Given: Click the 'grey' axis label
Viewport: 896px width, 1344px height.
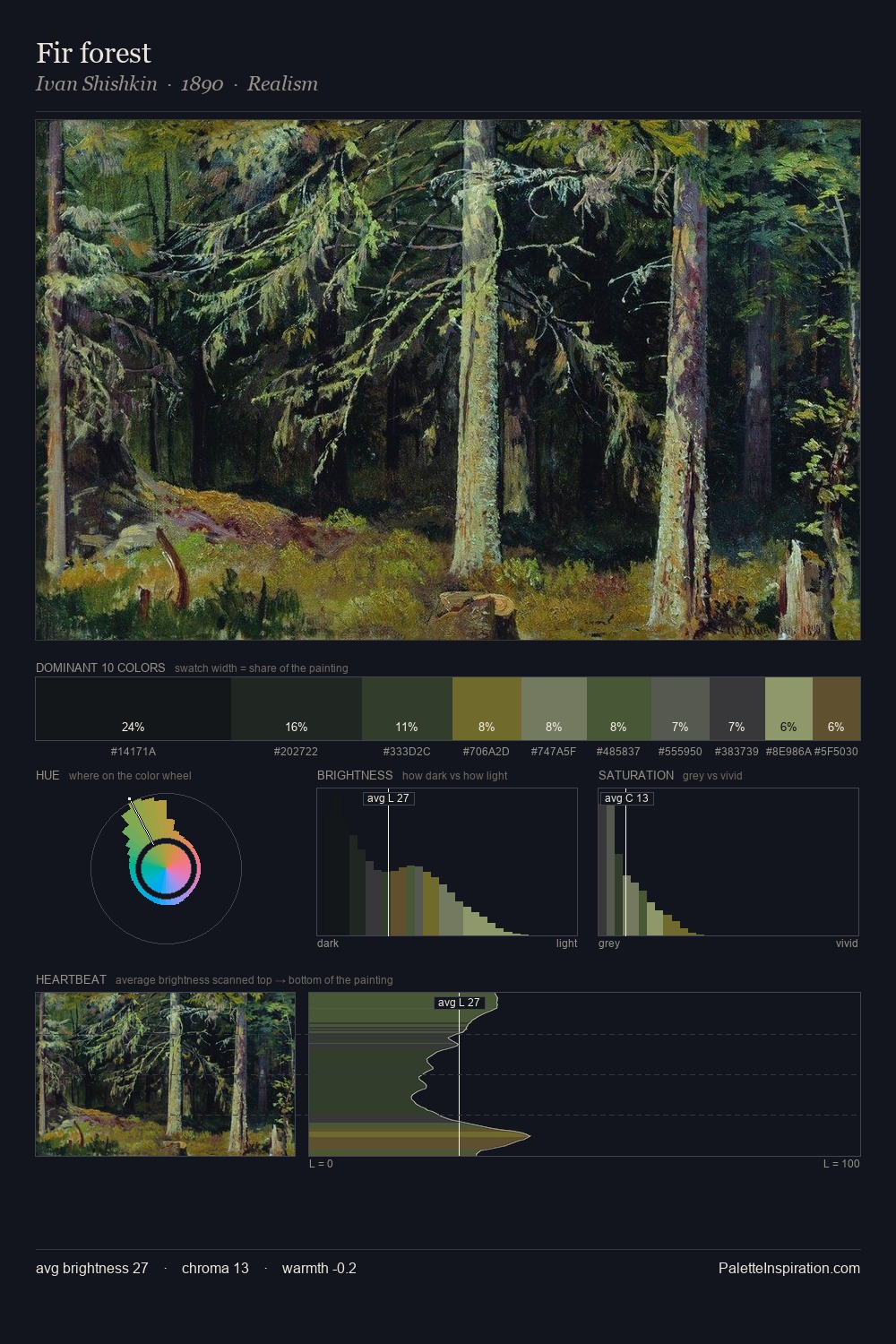Looking at the screenshot, I should pyautogui.click(x=609, y=943).
